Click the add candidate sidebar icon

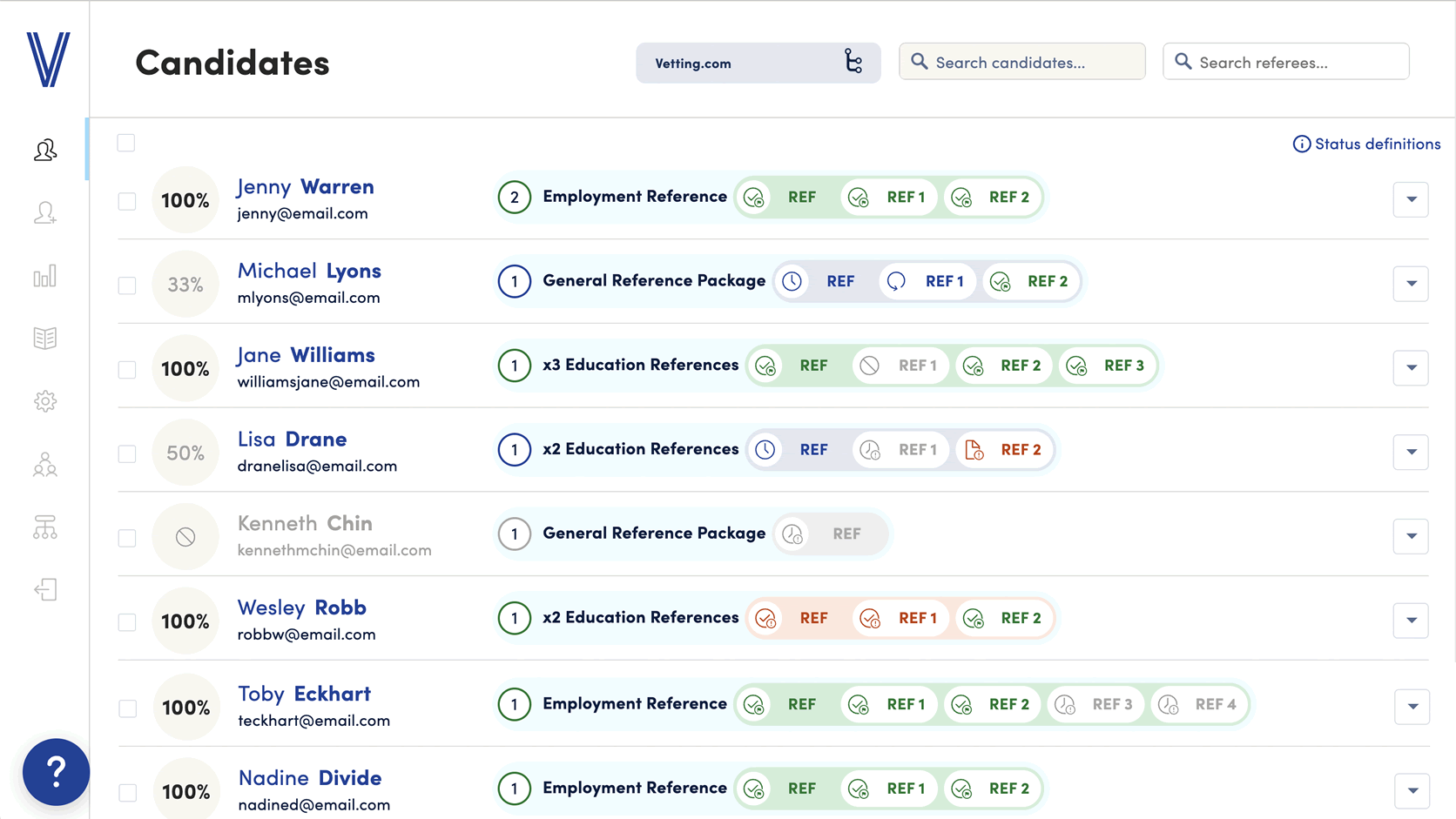[x=45, y=213]
